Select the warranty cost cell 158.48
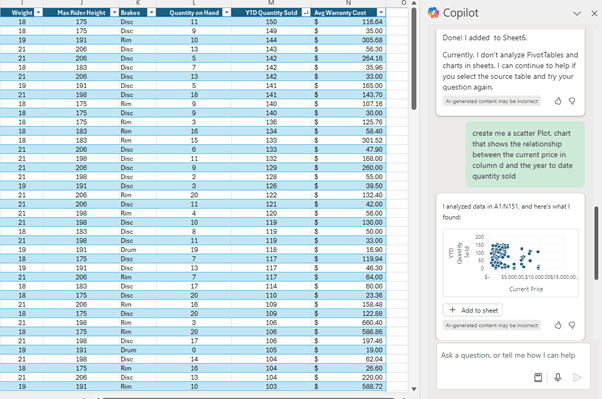Viewport: 602px width, 399px height. (x=348, y=304)
